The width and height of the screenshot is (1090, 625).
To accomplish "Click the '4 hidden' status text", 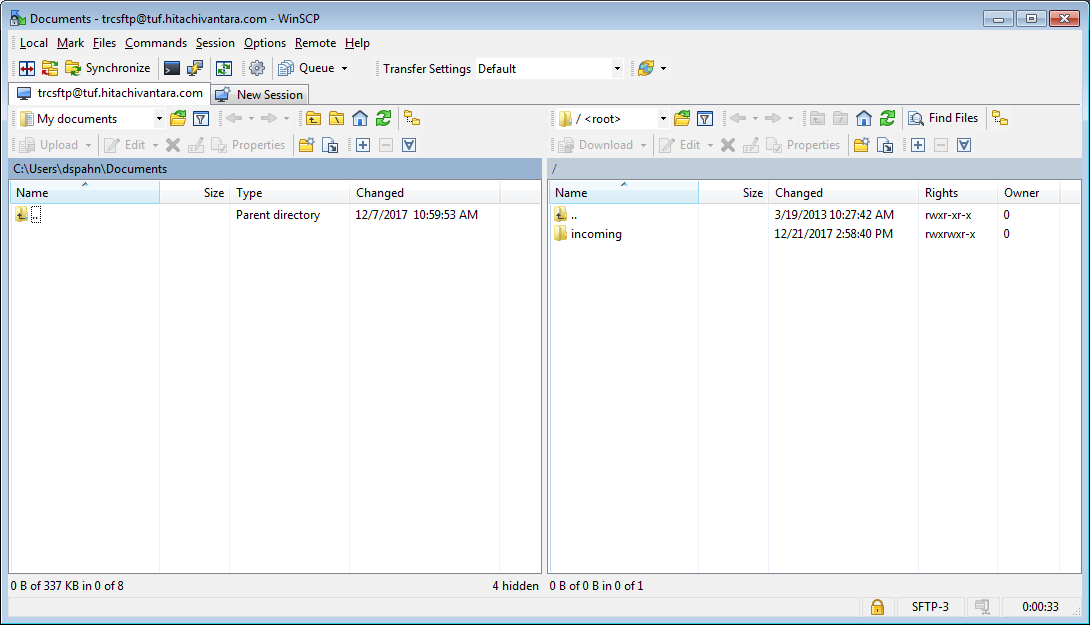I will coord(515,586).
